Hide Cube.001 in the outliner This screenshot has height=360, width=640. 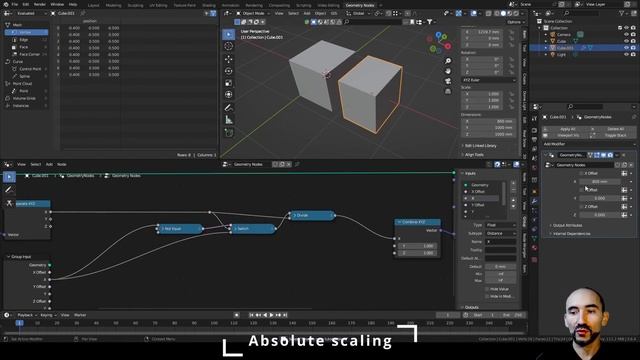pyautogui.click(x=626, y=48)
